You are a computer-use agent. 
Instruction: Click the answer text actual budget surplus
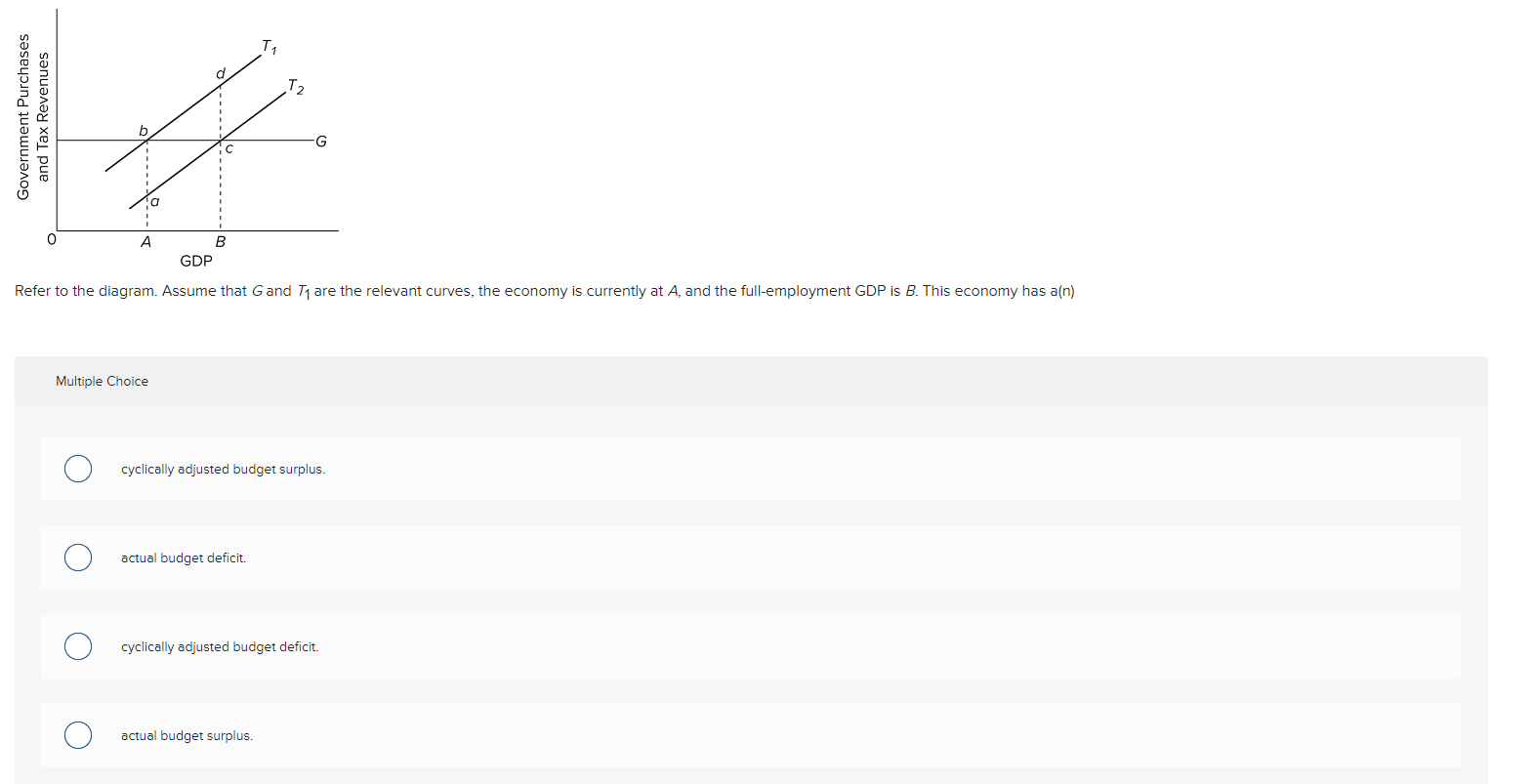coord(187,735)
